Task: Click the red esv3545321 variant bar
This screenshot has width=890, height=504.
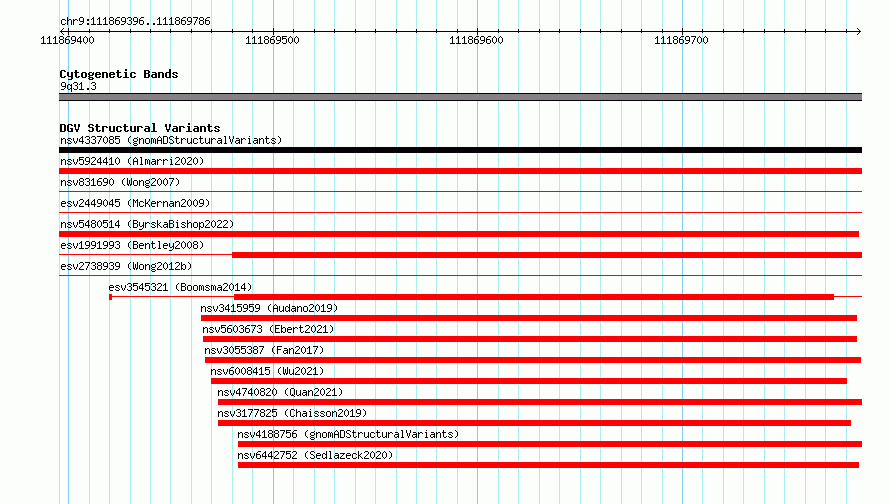Action: [534, 297]
